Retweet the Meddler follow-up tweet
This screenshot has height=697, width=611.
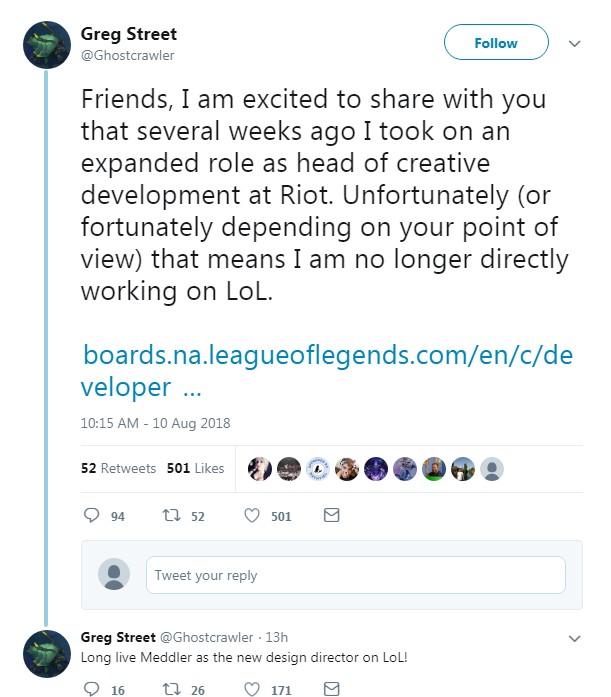pyautogui.click(x=171, y=689)
